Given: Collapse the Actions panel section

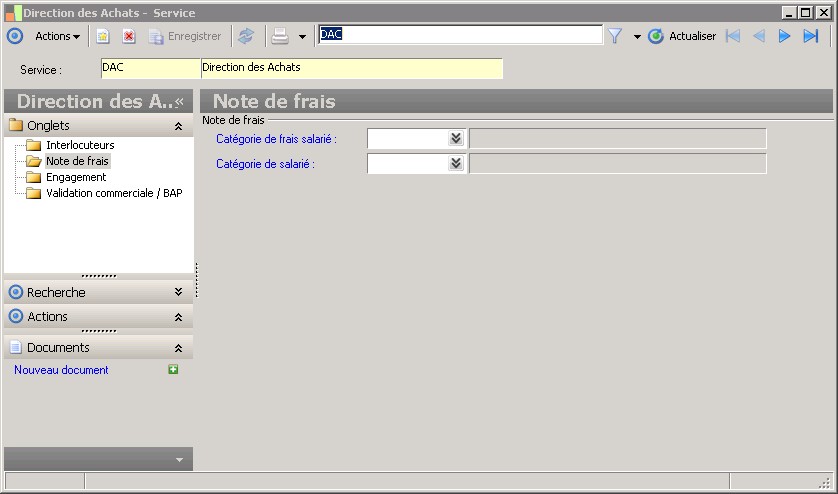Looking at the screenshot, I should pos(179,317).
